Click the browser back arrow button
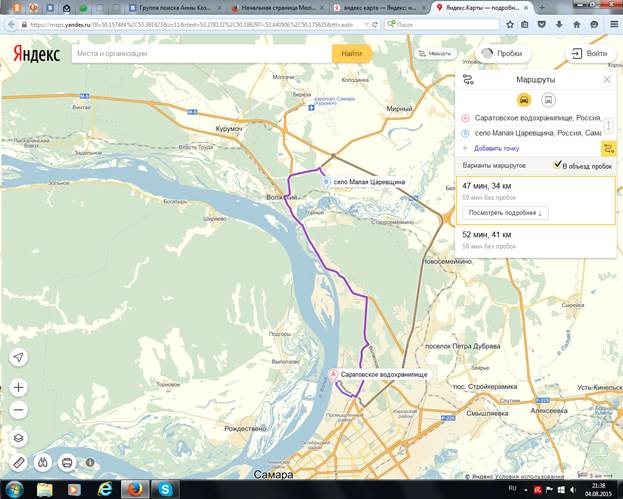Viewport: 623px width, 499px height. (11, 24)
